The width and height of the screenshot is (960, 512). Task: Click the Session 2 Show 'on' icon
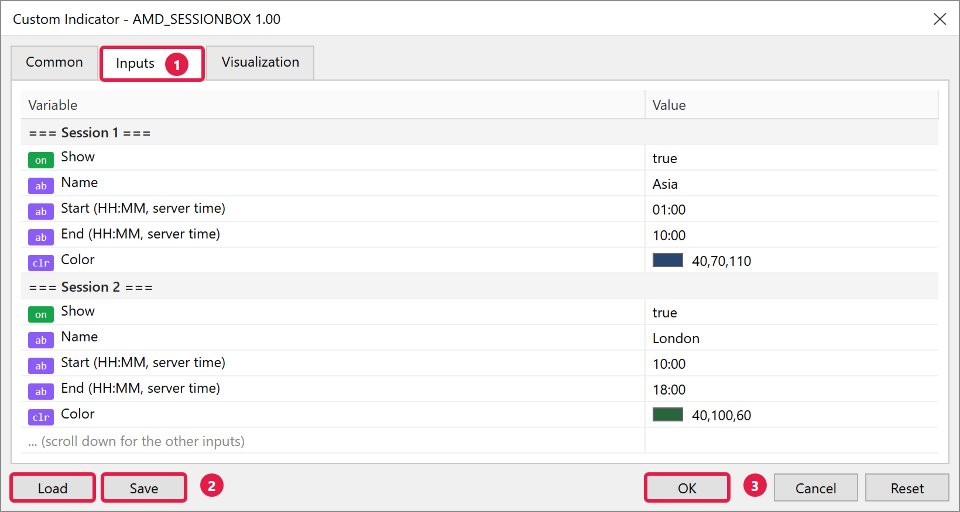tap(41, 314)
